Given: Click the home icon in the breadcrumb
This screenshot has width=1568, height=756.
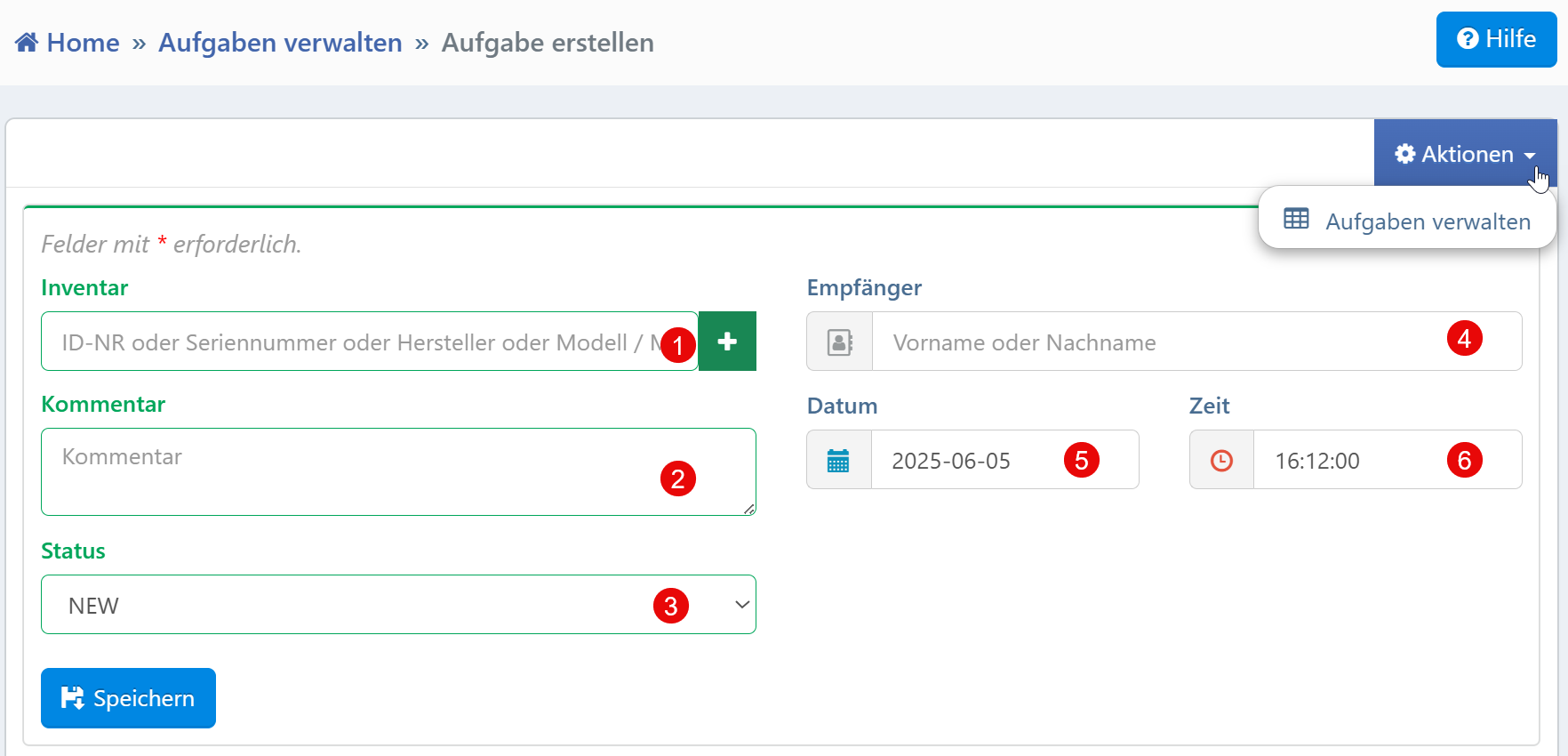Looking at the screenshot, I should coord(27,43).
